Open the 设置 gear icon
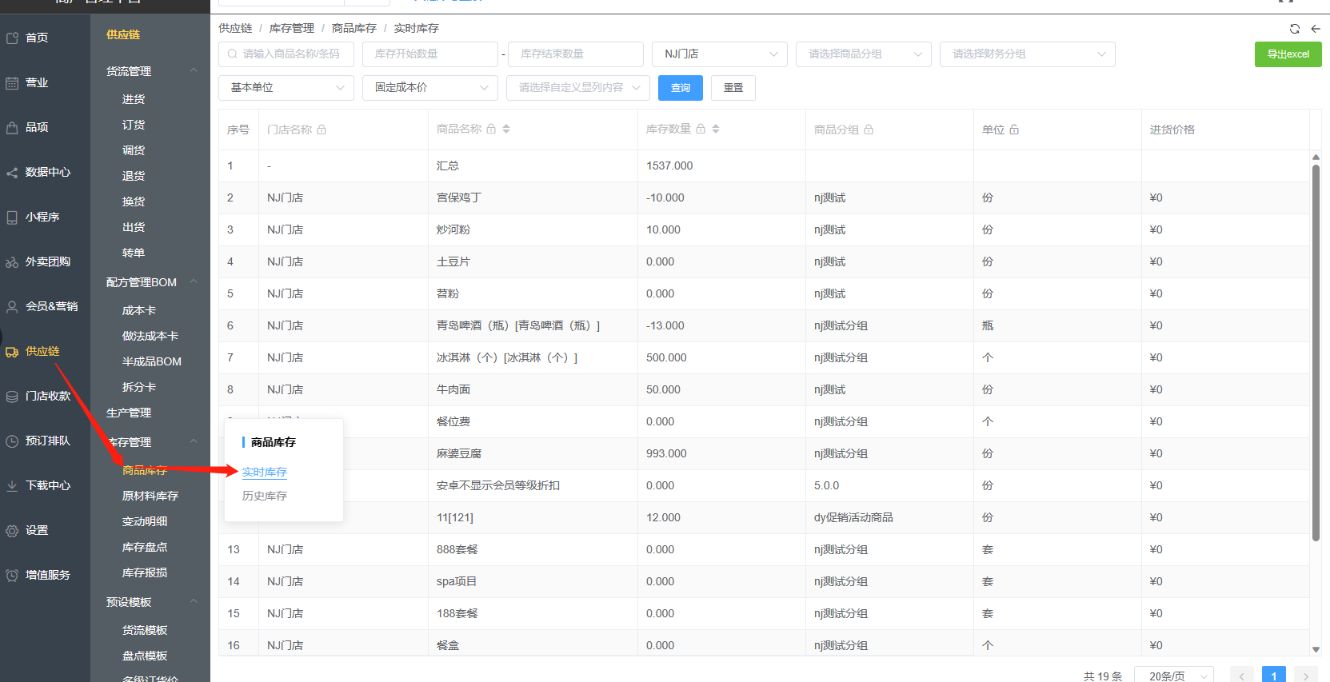1330x682 pixels. pyautogui.click(x=12, y=530)
